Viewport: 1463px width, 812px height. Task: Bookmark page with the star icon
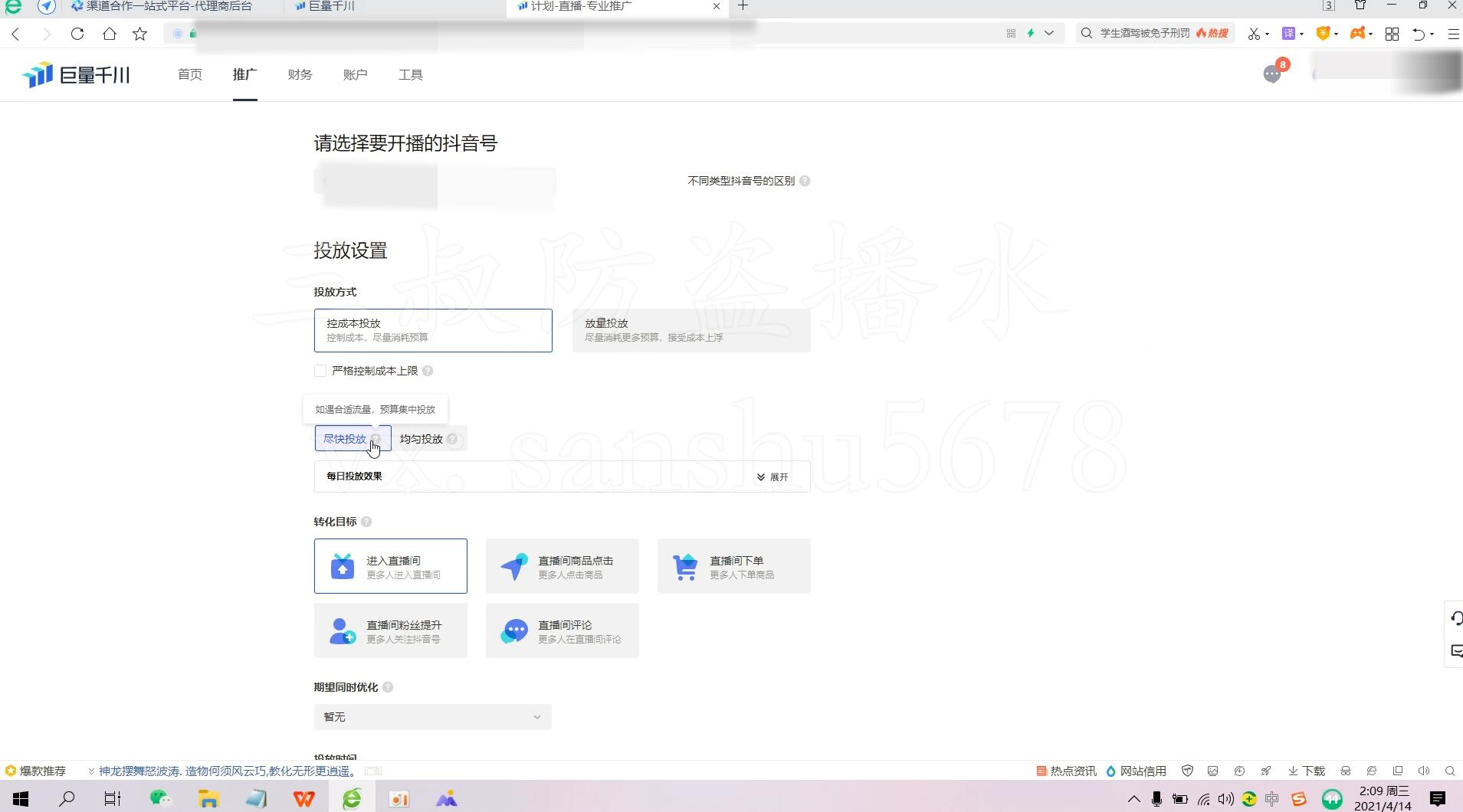[x=139, y=34]
